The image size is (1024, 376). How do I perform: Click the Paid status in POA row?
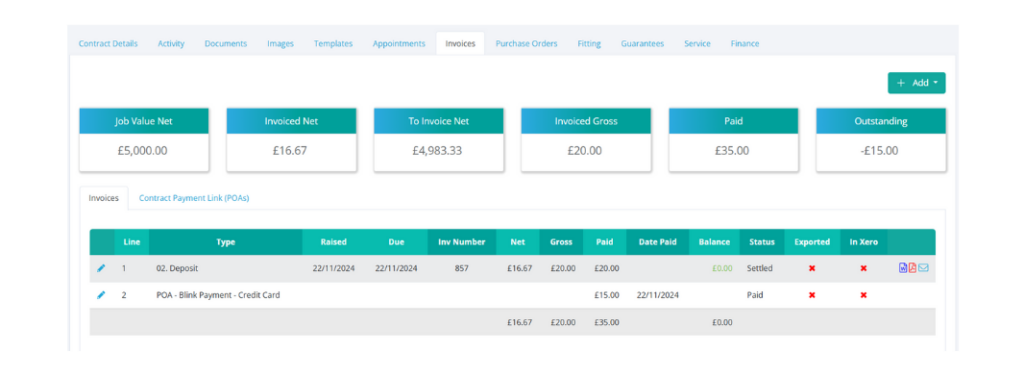click(755, 295)
